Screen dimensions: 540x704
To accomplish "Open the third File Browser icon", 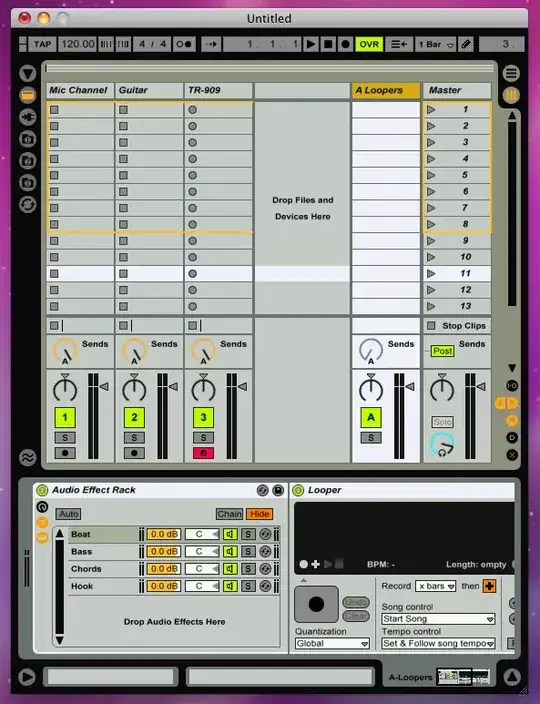I will tap(28, 182).
